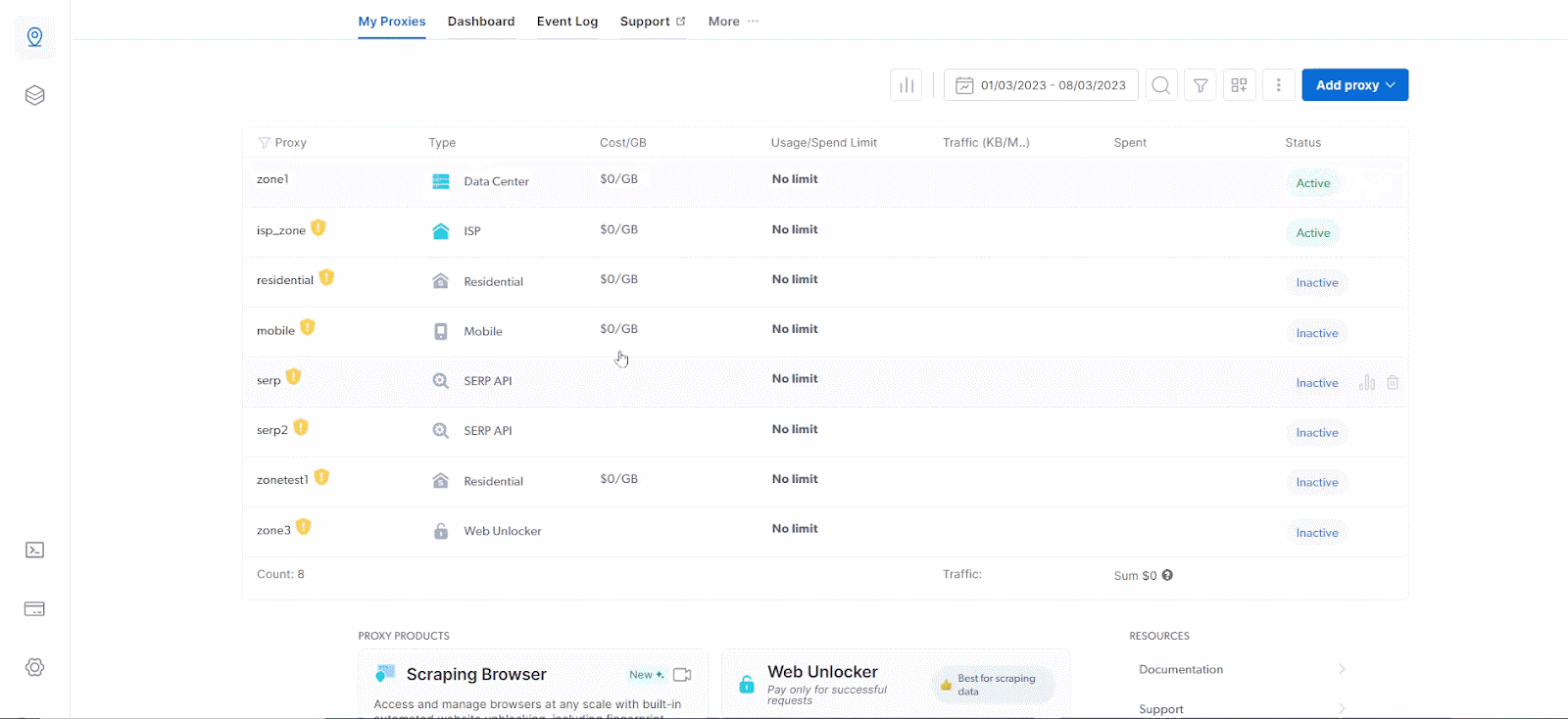The height and width of the screenshot is (719, 1568).
Task: Open the billing card sidebar icon
Action: (34, 608)
